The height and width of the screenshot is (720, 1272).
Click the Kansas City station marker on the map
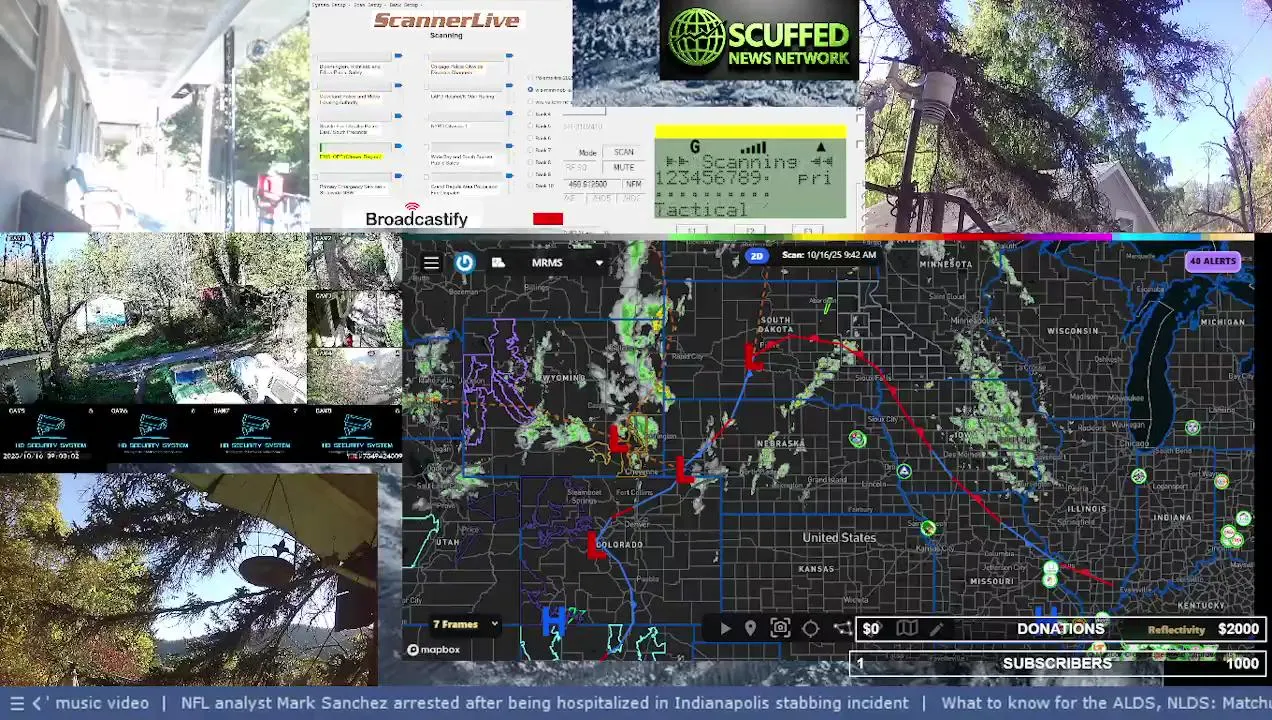(928, 528)
